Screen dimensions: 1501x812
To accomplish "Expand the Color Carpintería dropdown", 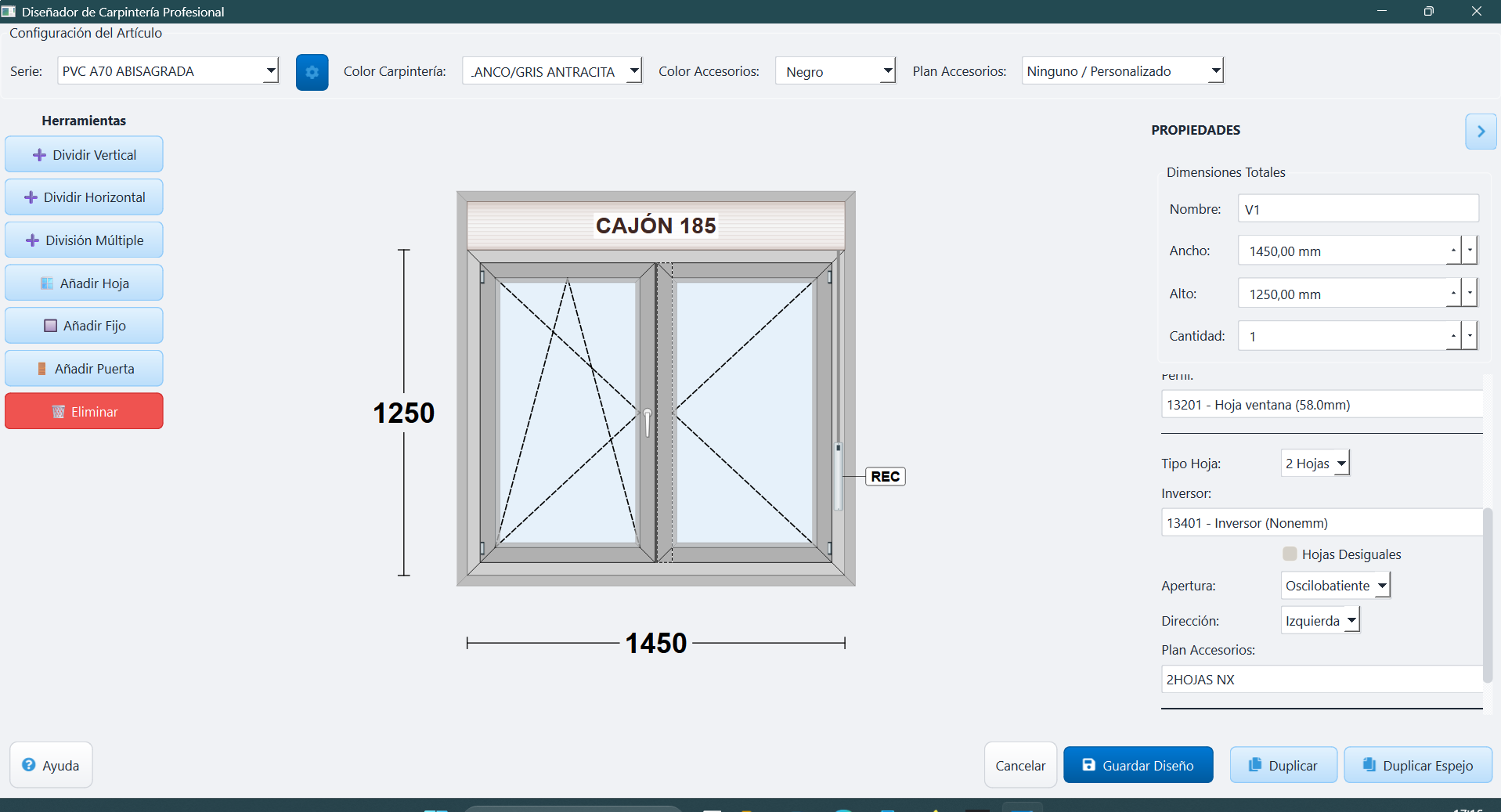I will point(551,71).
